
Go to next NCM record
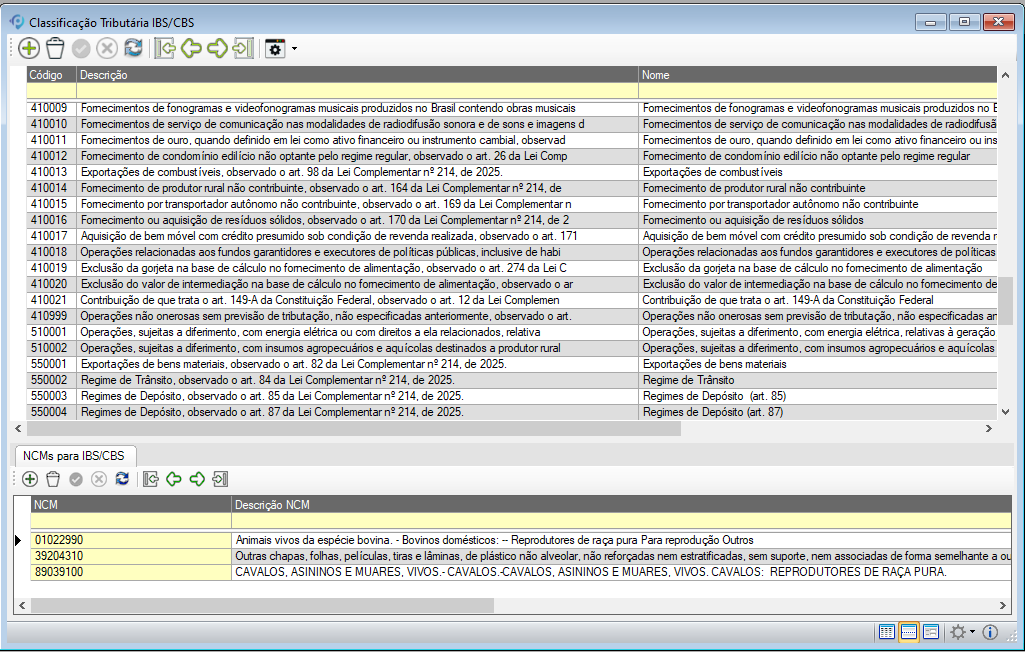pos(197,479)
